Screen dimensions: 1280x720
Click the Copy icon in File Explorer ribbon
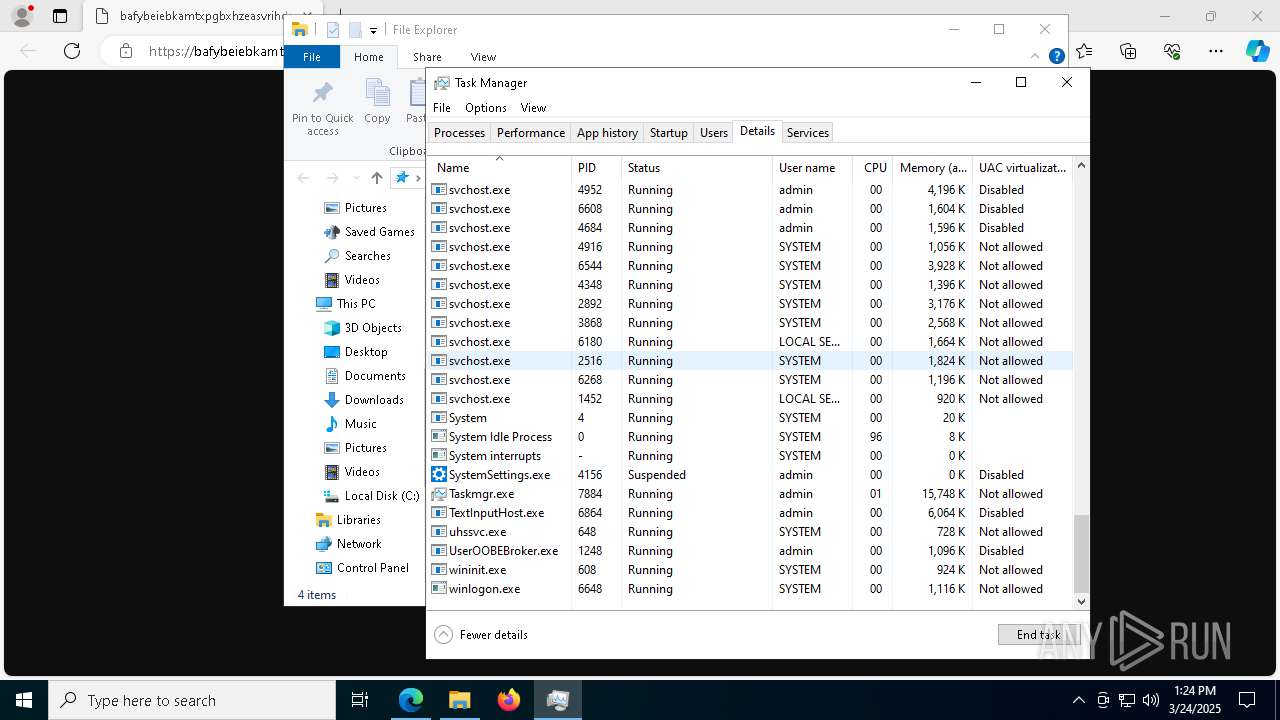pos(377,102)
